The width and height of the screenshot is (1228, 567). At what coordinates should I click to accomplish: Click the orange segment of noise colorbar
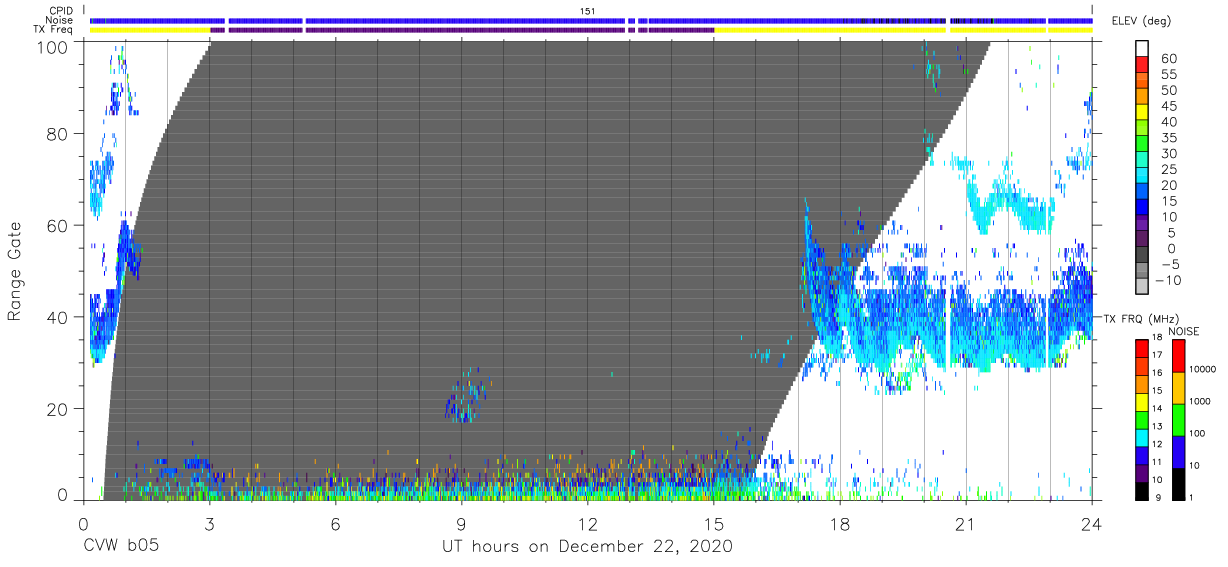(1178, 388)
